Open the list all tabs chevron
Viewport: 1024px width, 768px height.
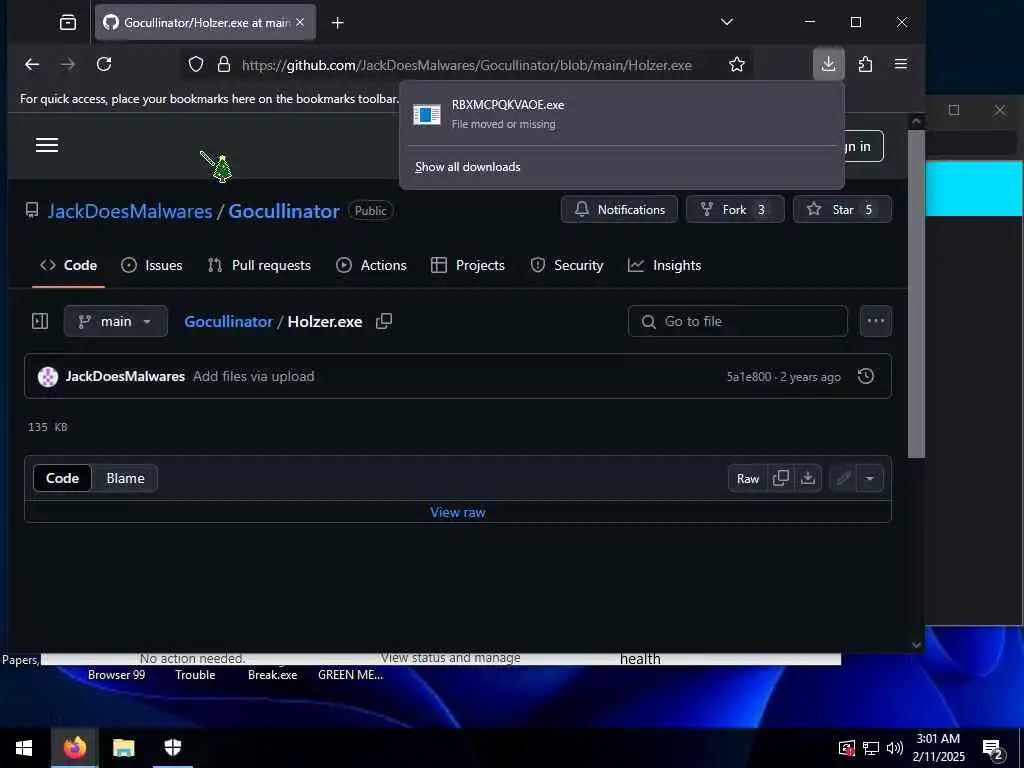[x=727, y=22]
